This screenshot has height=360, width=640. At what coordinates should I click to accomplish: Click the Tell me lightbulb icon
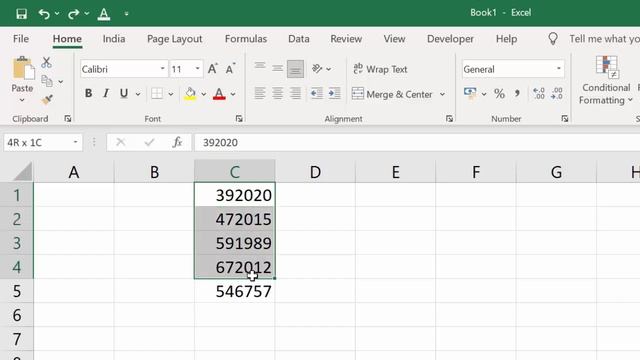(x=553, y=39)
